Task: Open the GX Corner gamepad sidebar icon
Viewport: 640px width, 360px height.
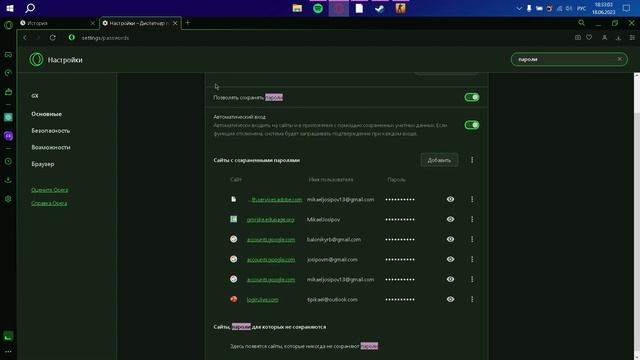Action: point(8,54)
